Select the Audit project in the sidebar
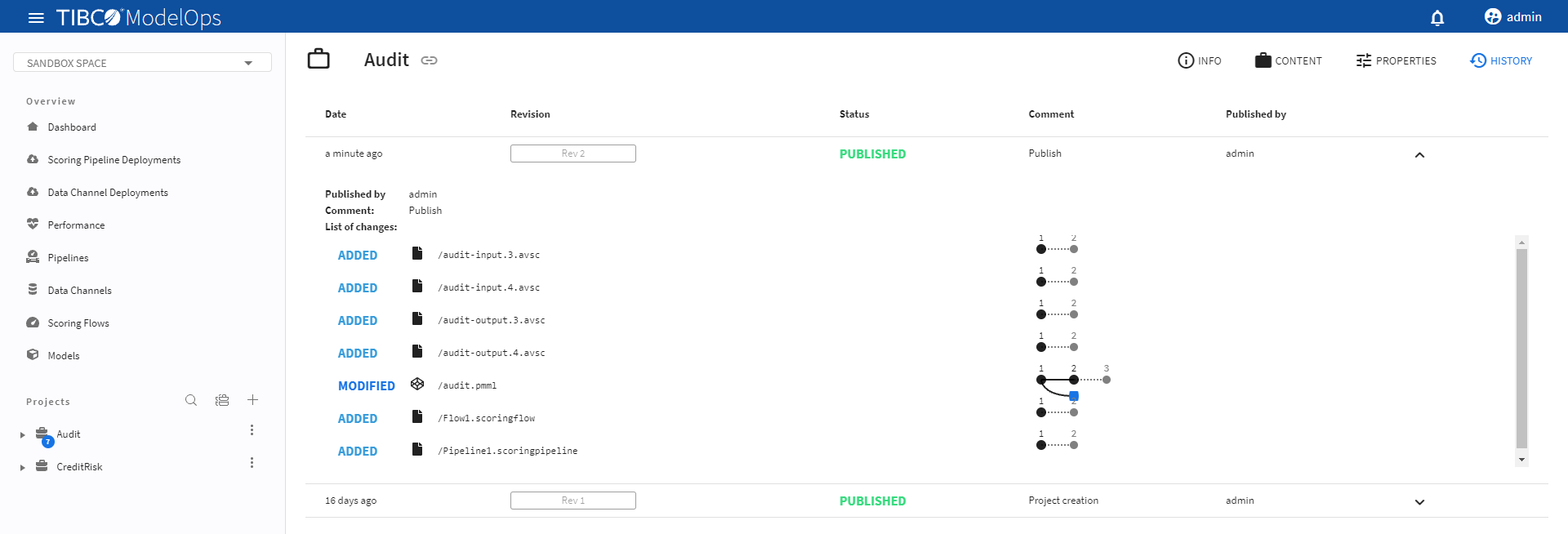This screenshot has width=1568, height=534. pos(69,434)
